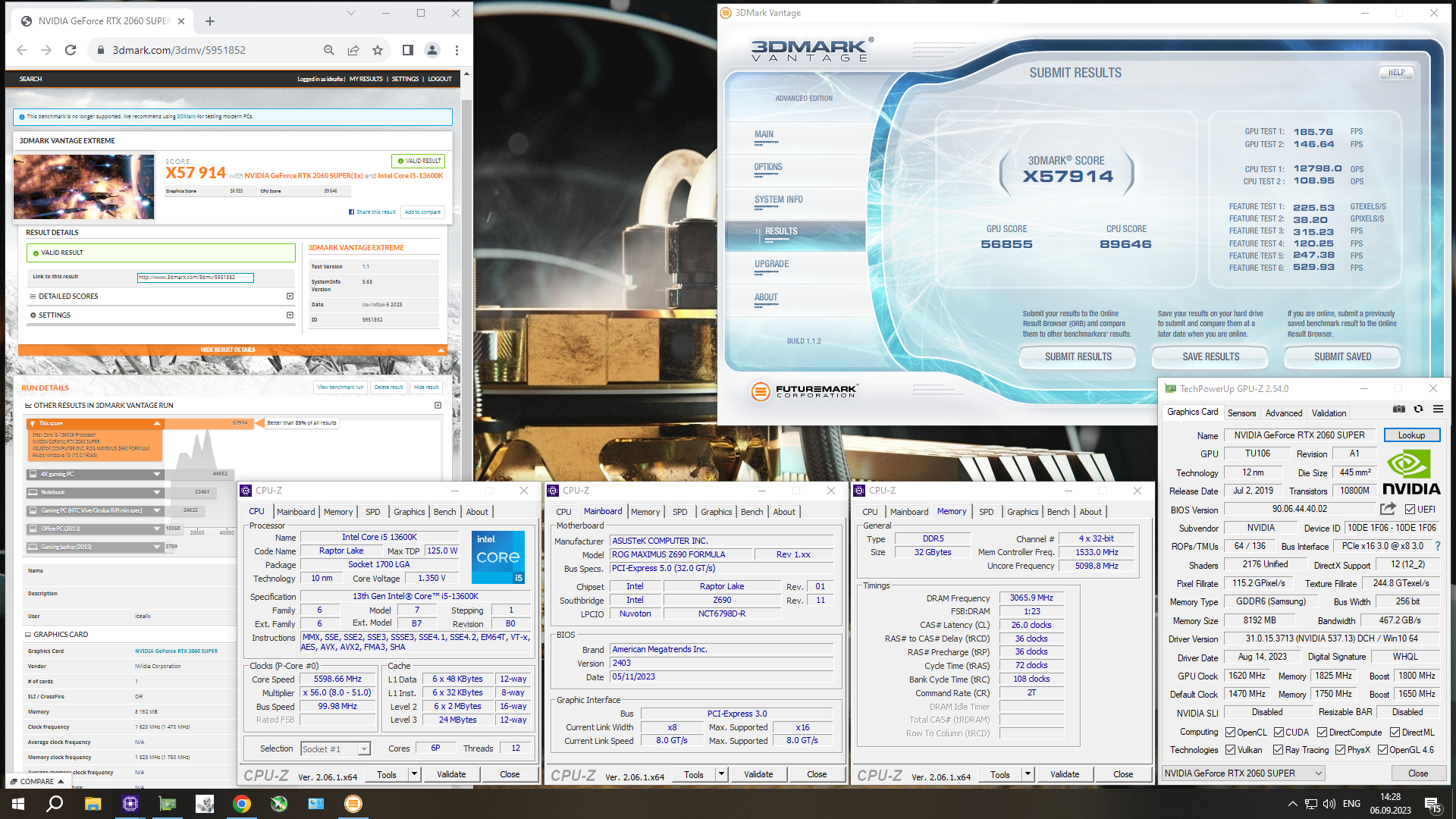Viewport: 1456px width, 819px height.
Task: Bookmark this 3dmark page with the star
Action: [x=378, y=50]
